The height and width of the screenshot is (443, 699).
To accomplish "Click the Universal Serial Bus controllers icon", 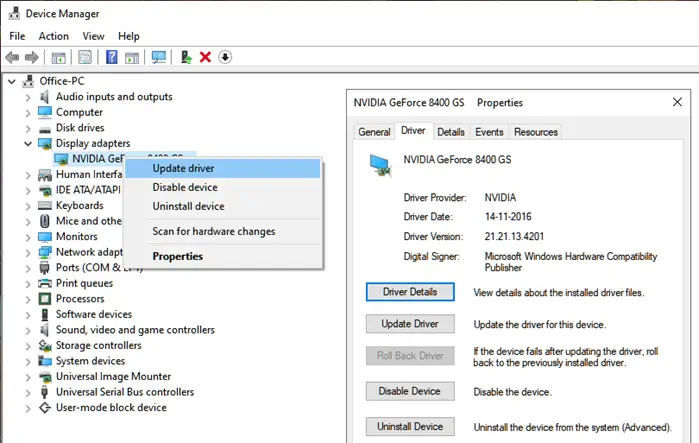I will (44, 392).
